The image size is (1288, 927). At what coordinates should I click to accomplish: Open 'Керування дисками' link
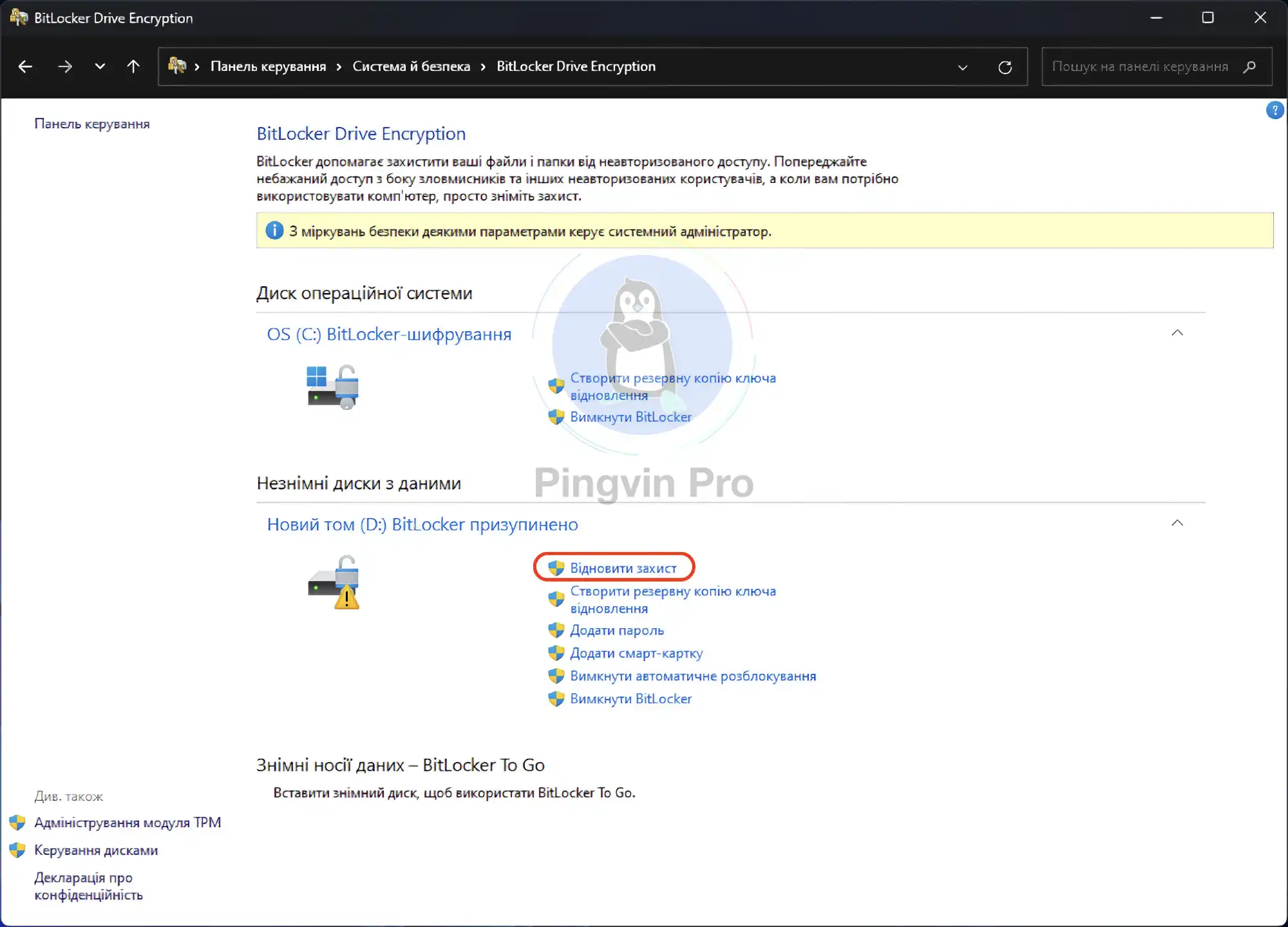[x=96, y=850]
